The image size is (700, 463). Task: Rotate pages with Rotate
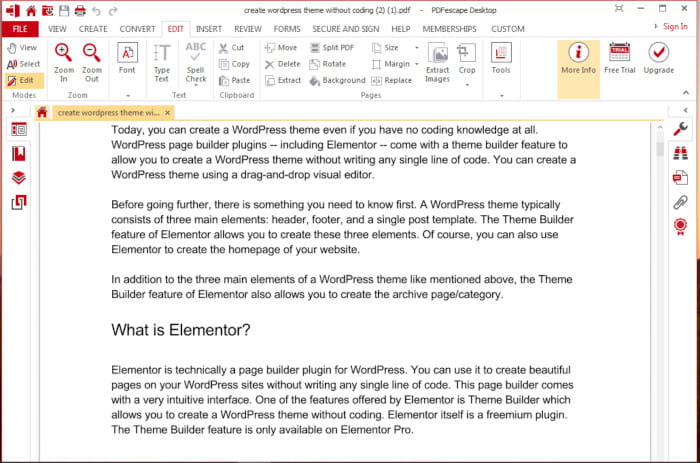tap(328, 64)
